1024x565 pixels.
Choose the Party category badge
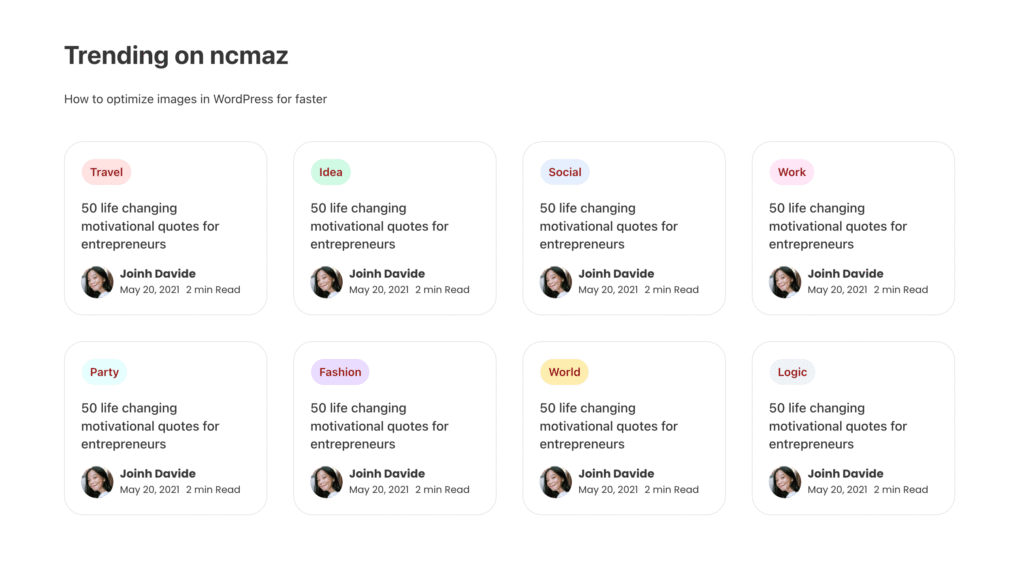tap(104, 372)
